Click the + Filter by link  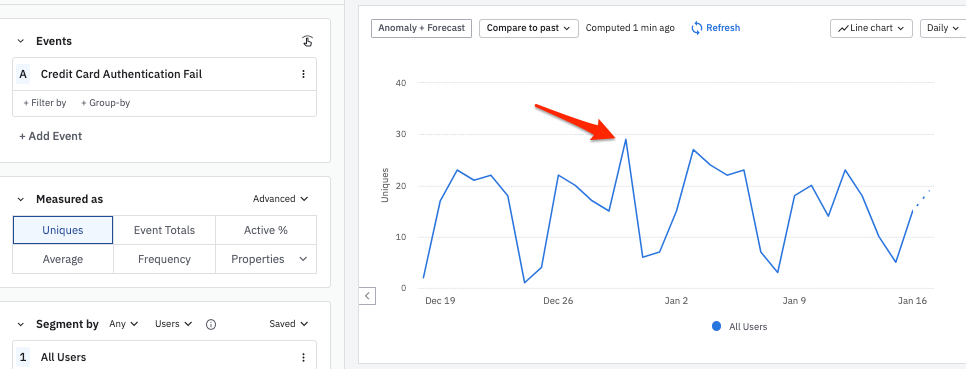point(44,103)
